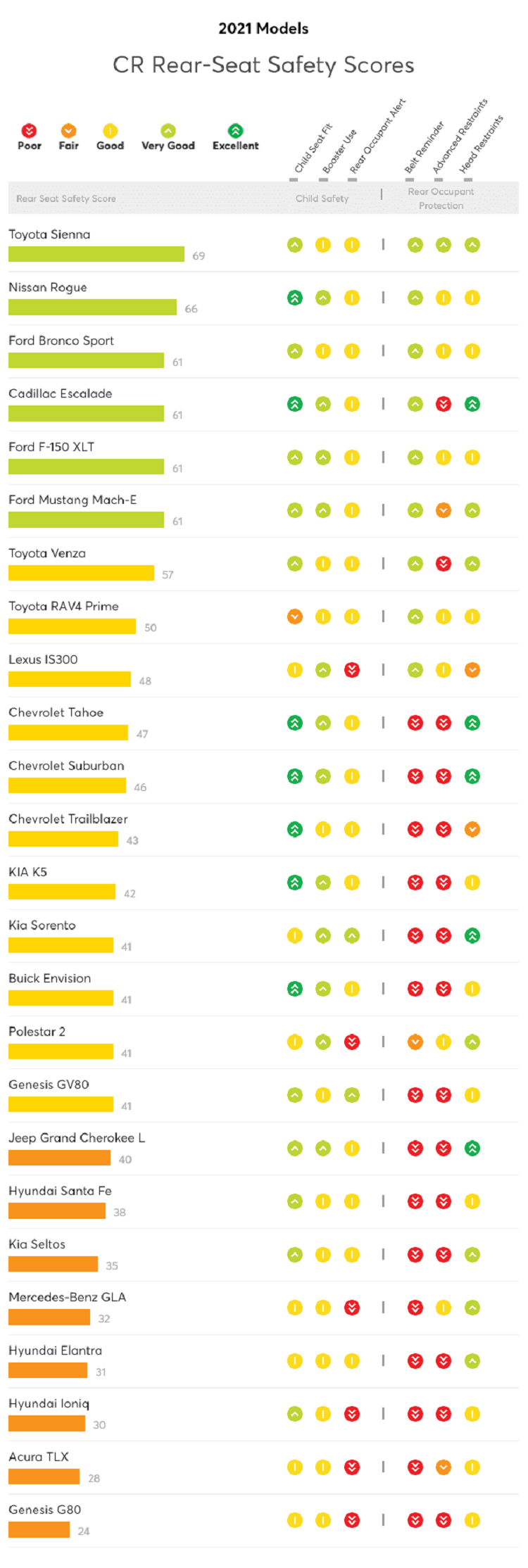This screenshot has width=528, height=1568.
Task: Click the Jeep Grand Cherokee L label
Action: click(77, 1137)
